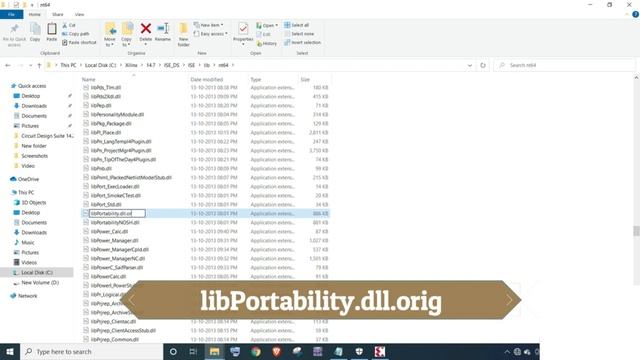640x360 pixels.
Task: Switch to the Share ribbon tab
Action: tap(58, 14)
